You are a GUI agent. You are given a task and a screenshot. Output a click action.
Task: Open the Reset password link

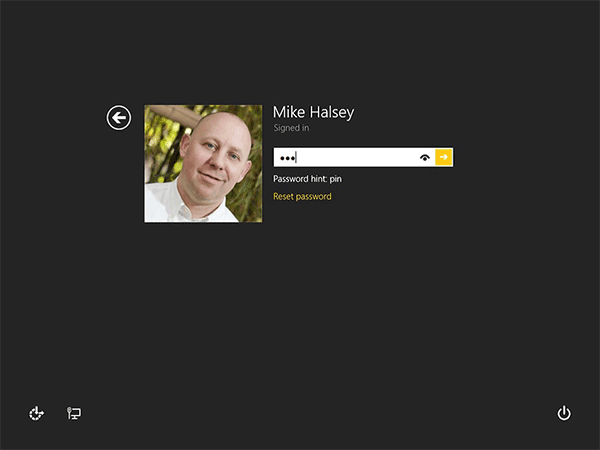point(302,196)
